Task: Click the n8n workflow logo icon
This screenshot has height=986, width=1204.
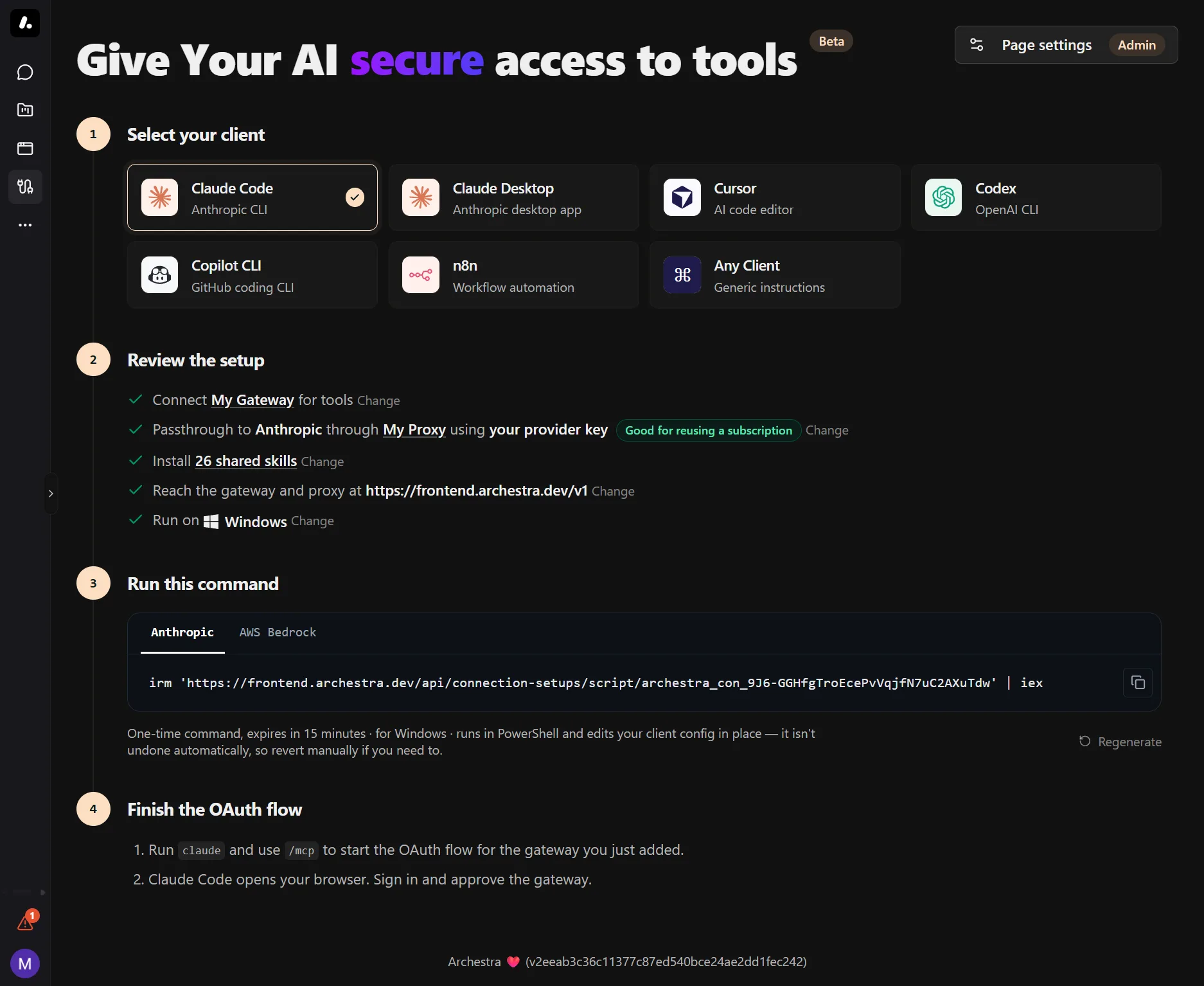Action: 421,275
